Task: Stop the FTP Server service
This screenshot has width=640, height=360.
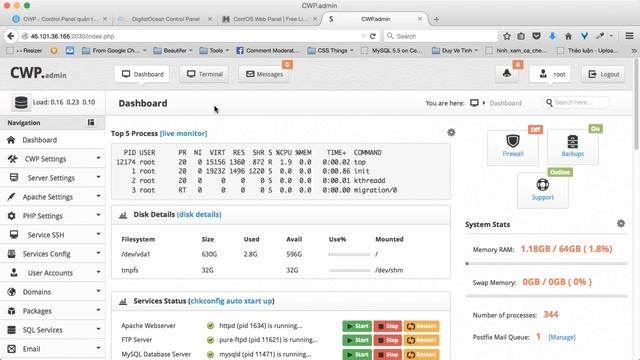Action: click(x=388, y=340)
